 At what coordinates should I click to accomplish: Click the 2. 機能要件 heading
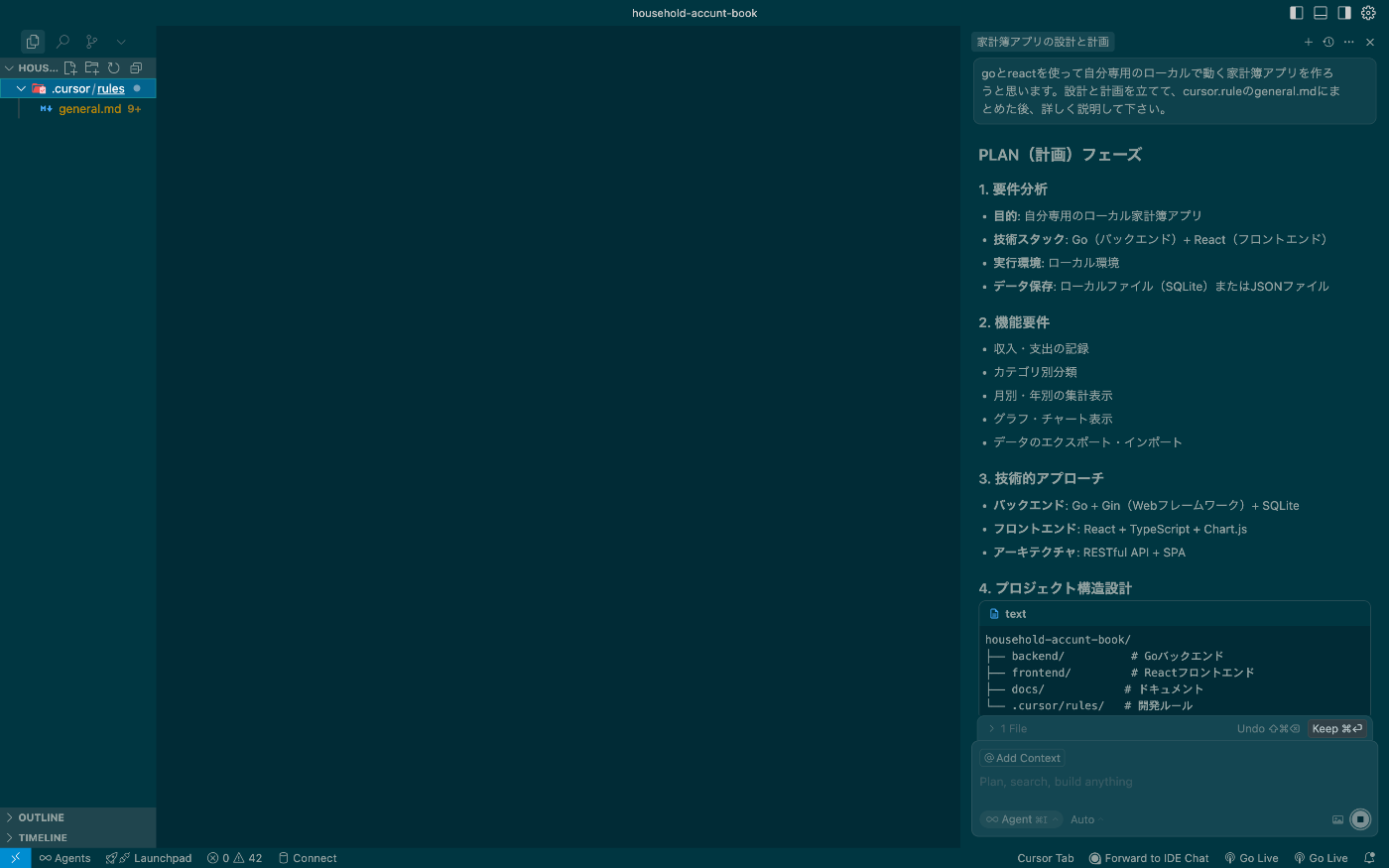tap(1014, 322)
